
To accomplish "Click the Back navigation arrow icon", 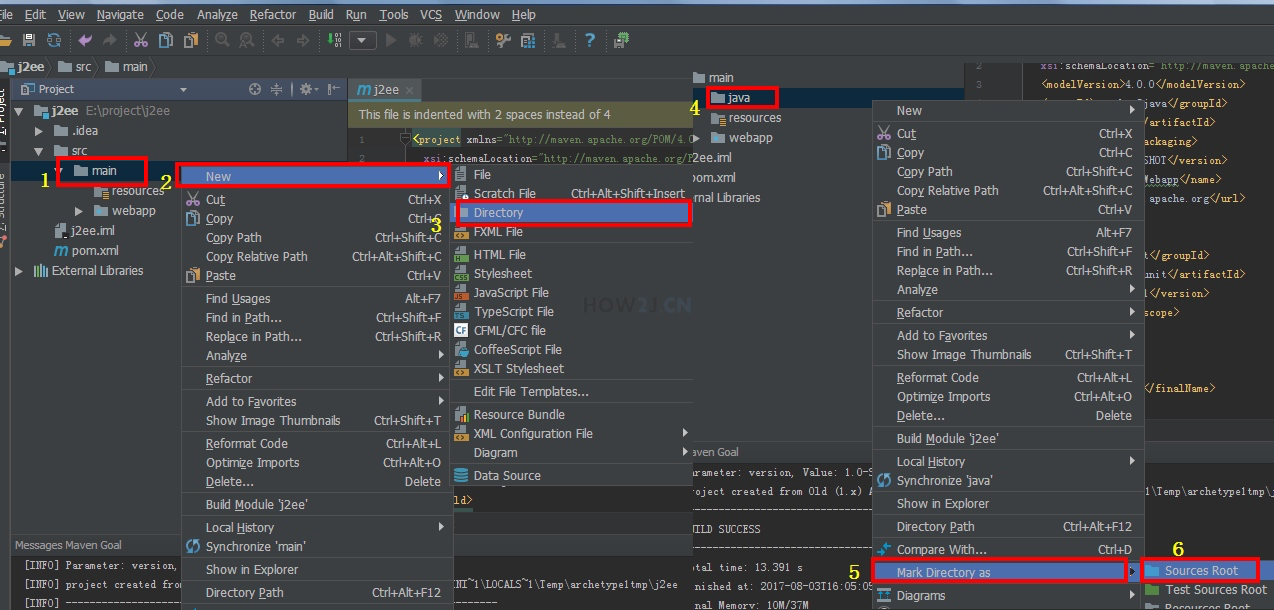I will coord(277,40).
